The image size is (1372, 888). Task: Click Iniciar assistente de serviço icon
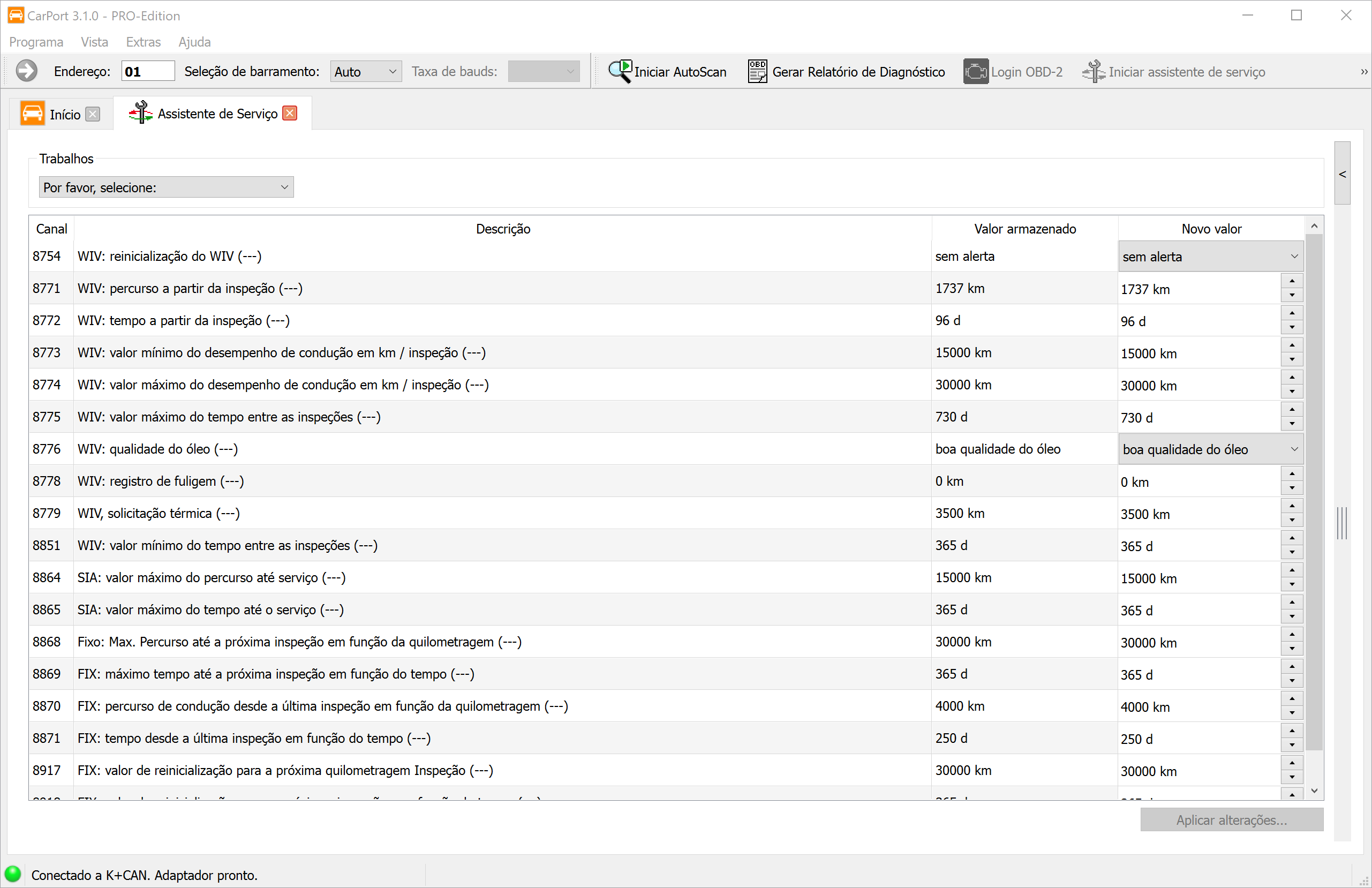pyautogui.click(x=1093, y=72)
